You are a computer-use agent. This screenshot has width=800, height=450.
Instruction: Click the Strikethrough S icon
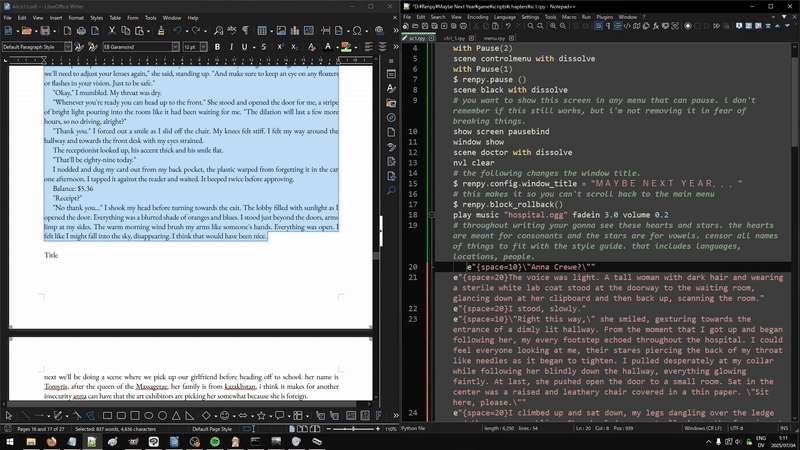pyautogui.click(x=264, y=47)
